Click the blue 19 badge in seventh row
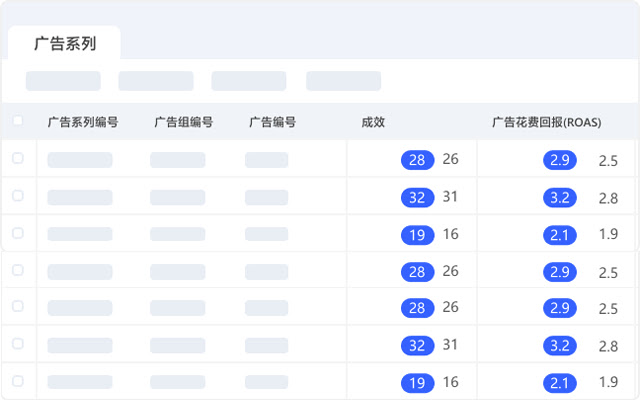The width and height of the screenshot is (640, 400). [418, 383]
